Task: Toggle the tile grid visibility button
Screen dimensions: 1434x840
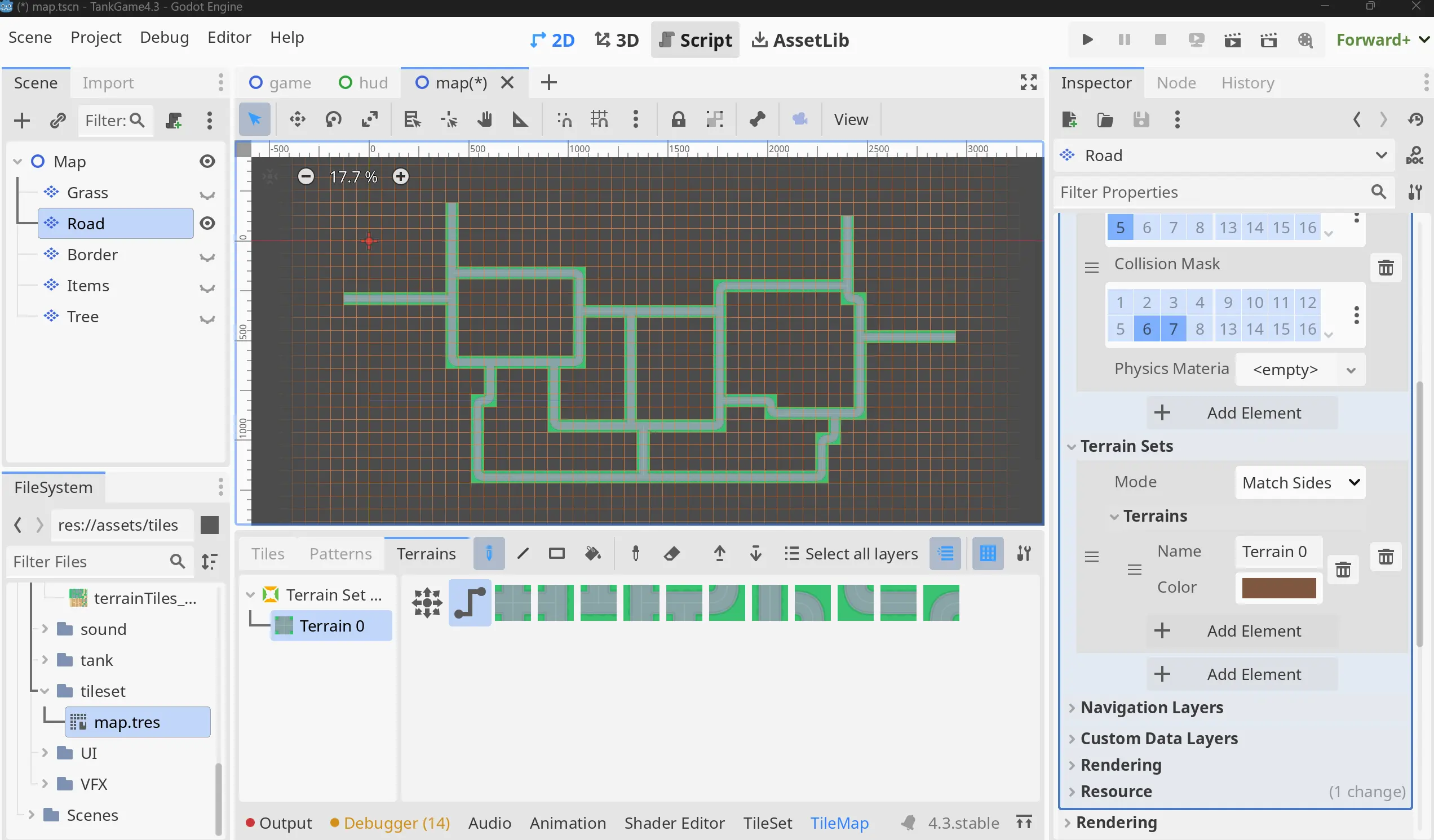Action: 988,553
